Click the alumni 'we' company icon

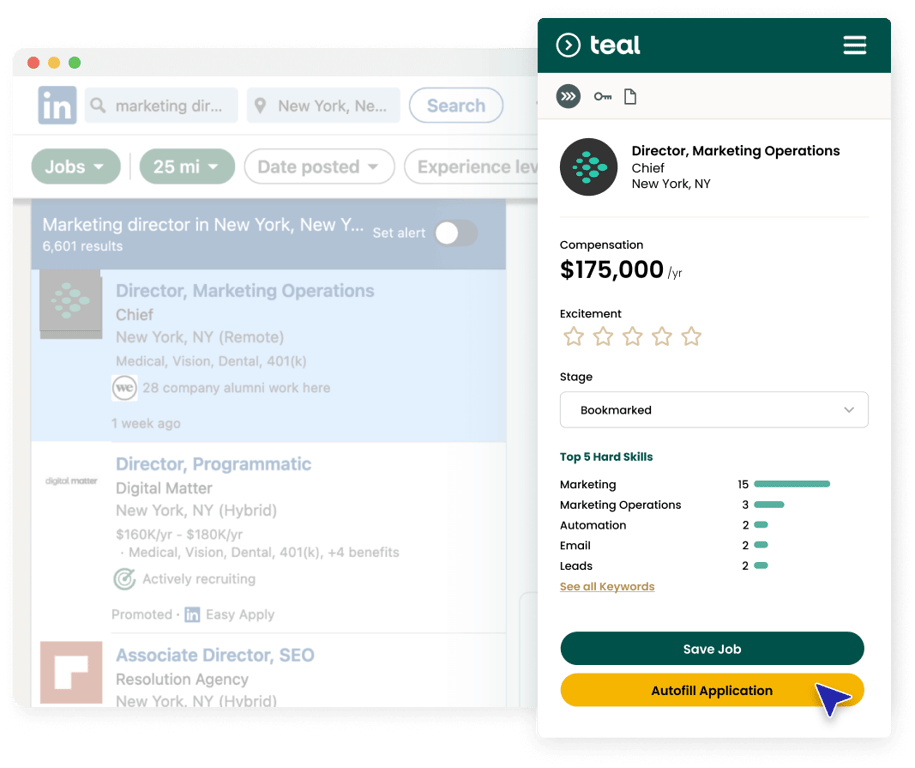pyautogui.click(x=124, y=388)
